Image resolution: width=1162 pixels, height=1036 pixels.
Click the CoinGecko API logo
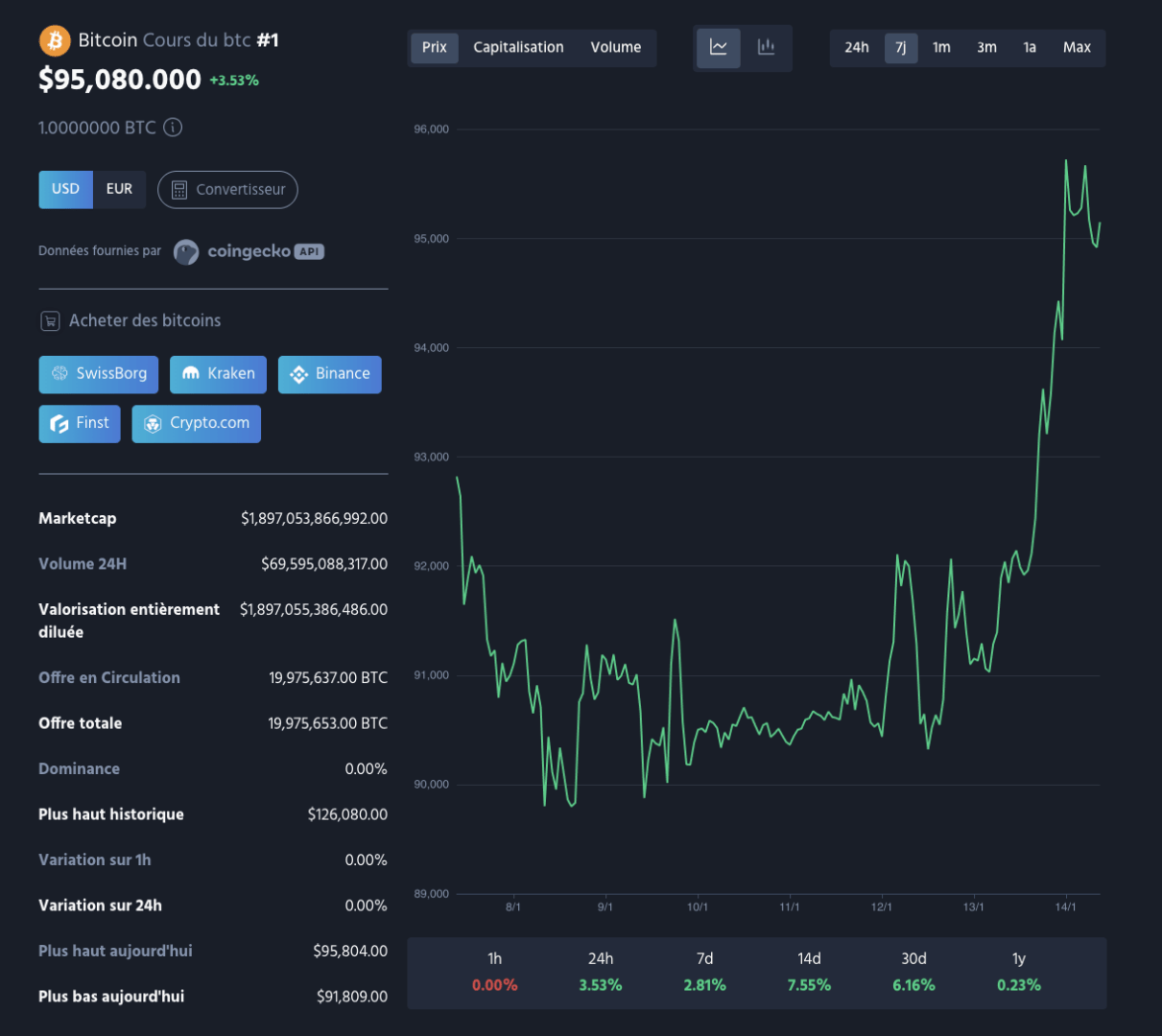pyautogui.click(x=249, y=251)
